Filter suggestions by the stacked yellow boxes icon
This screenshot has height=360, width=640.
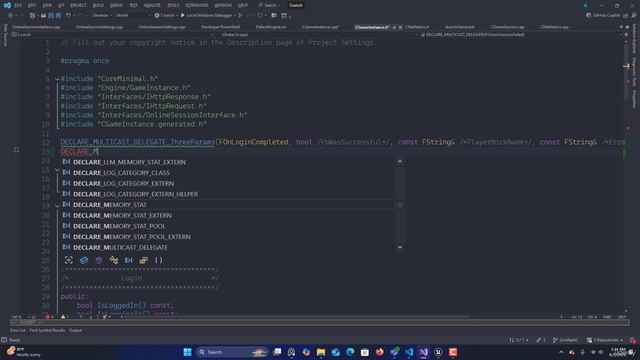(x=143, y=260)
